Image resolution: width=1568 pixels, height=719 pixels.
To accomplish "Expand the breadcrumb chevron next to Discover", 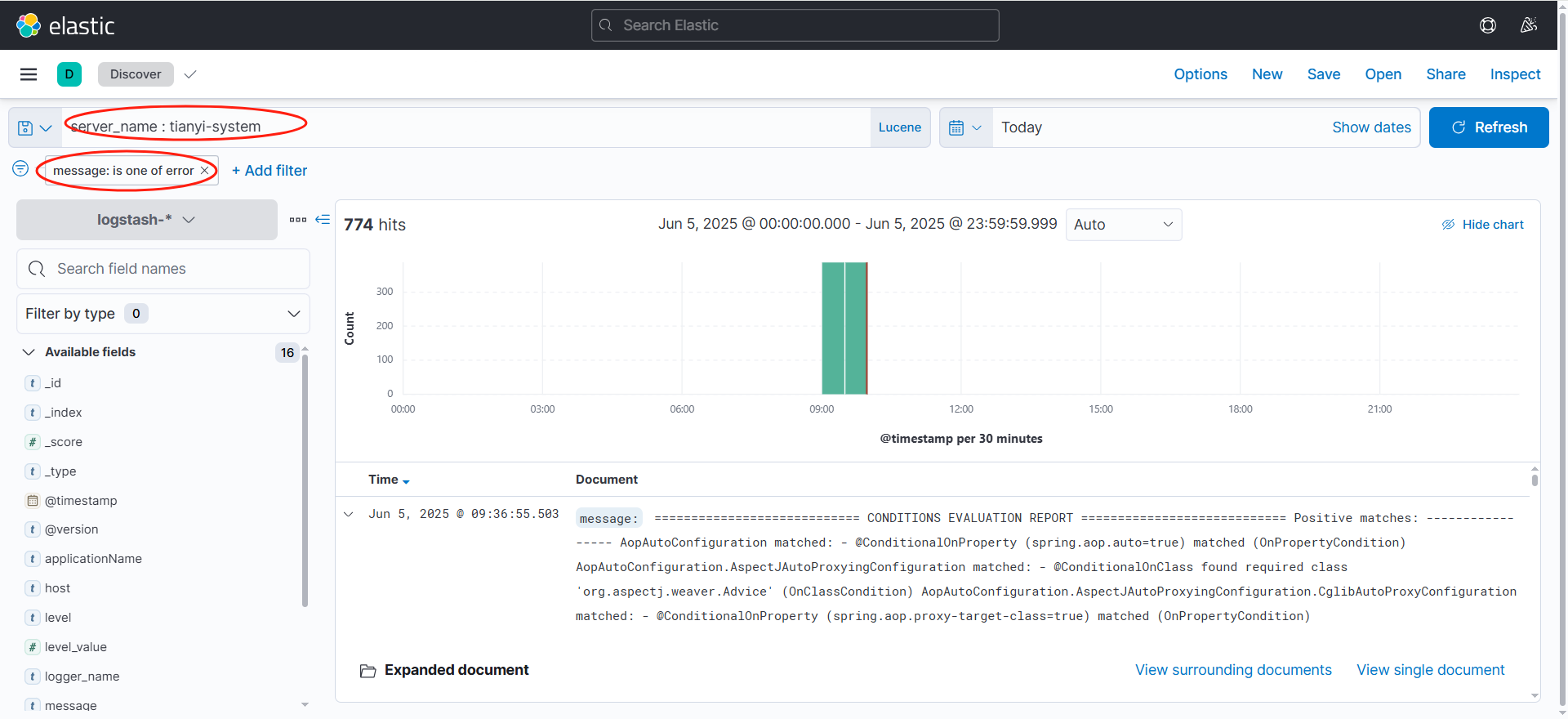I will click(190, 74).
